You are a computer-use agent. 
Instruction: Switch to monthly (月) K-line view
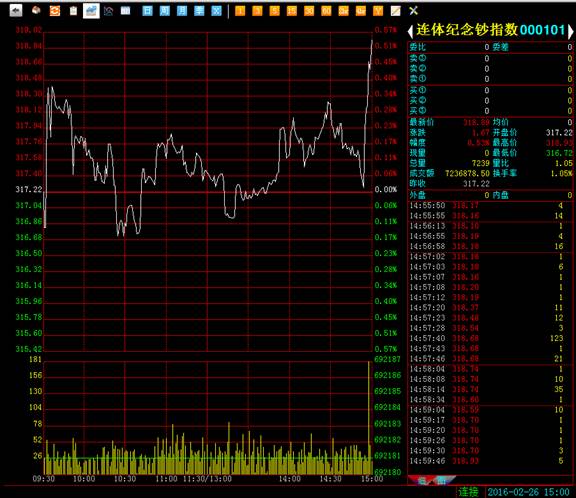(182, 11)
